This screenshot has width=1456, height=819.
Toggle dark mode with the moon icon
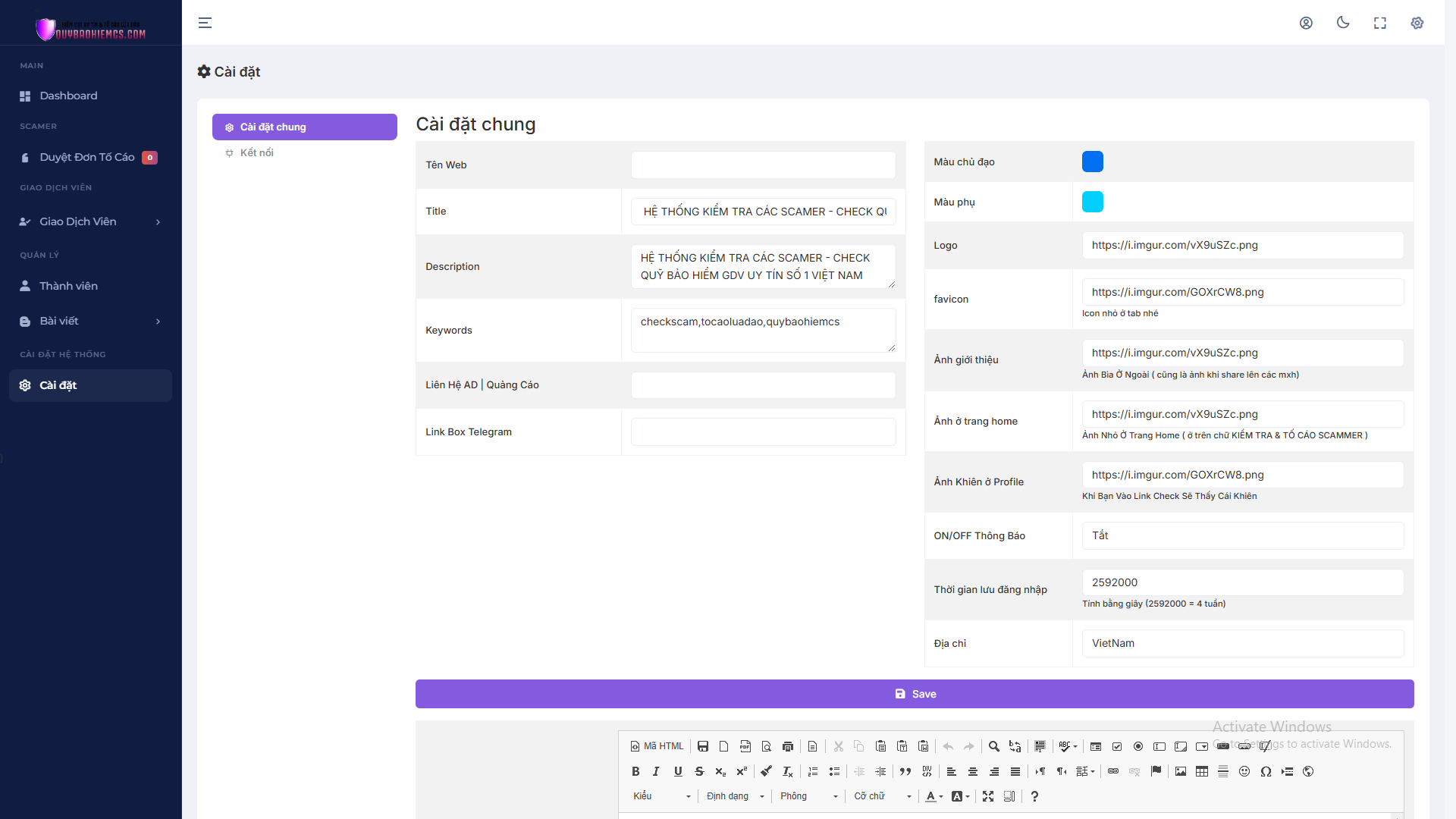point(1343,23)
